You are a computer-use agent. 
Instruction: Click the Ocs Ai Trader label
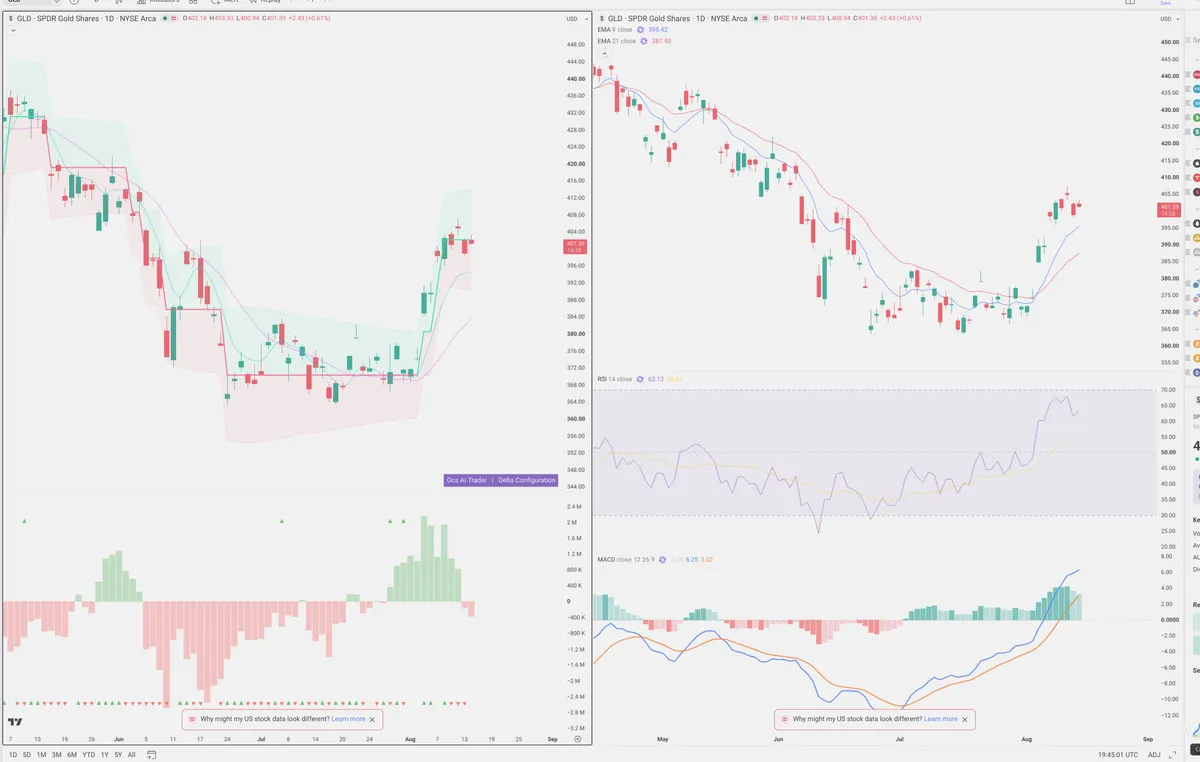point(467,480)
